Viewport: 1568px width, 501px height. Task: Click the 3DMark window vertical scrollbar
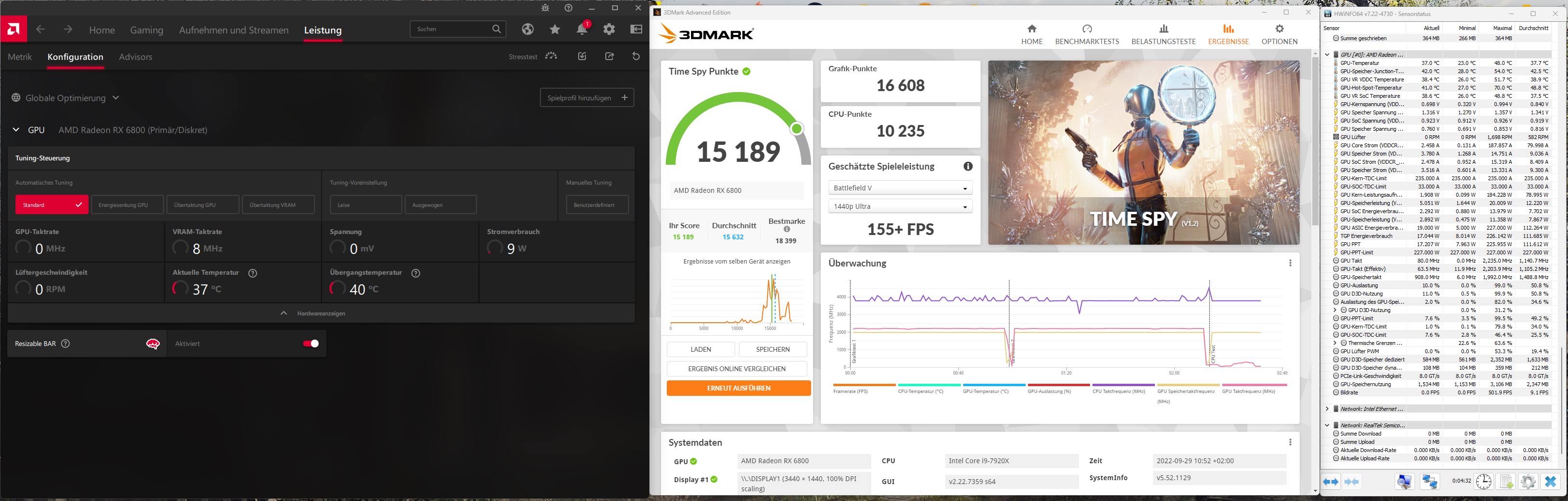(1315, 140)
